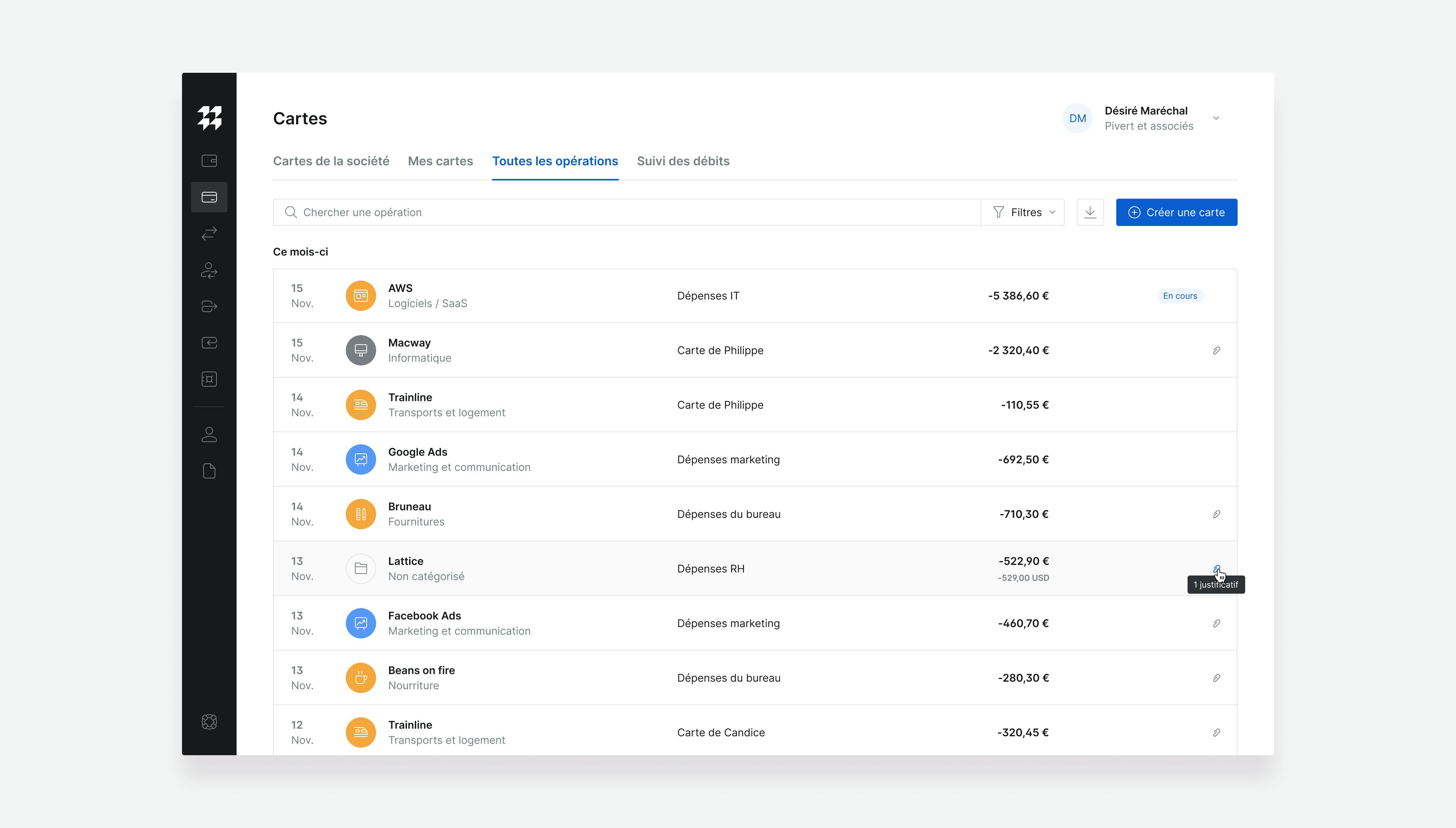Click the -2 320,40 € amount
This screenshot has height=828, width=1456.
[1018, 350]
